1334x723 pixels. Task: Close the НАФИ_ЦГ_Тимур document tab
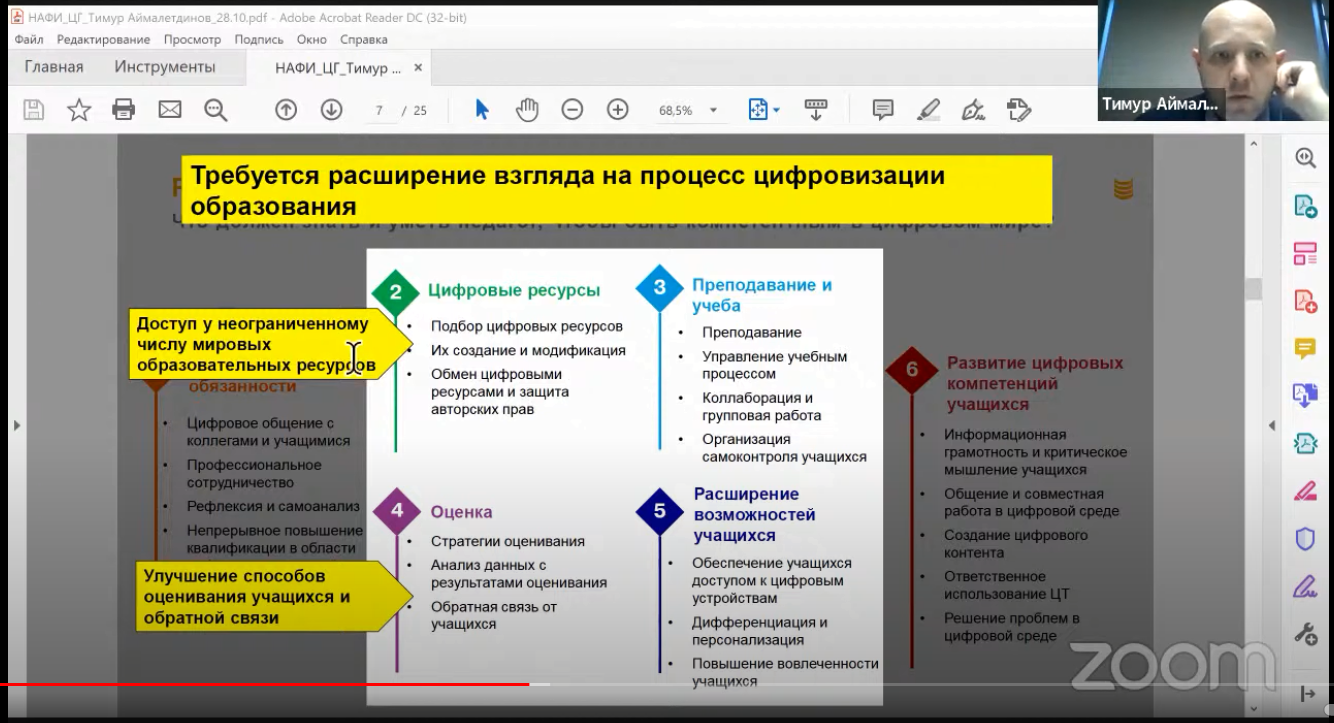418,68
